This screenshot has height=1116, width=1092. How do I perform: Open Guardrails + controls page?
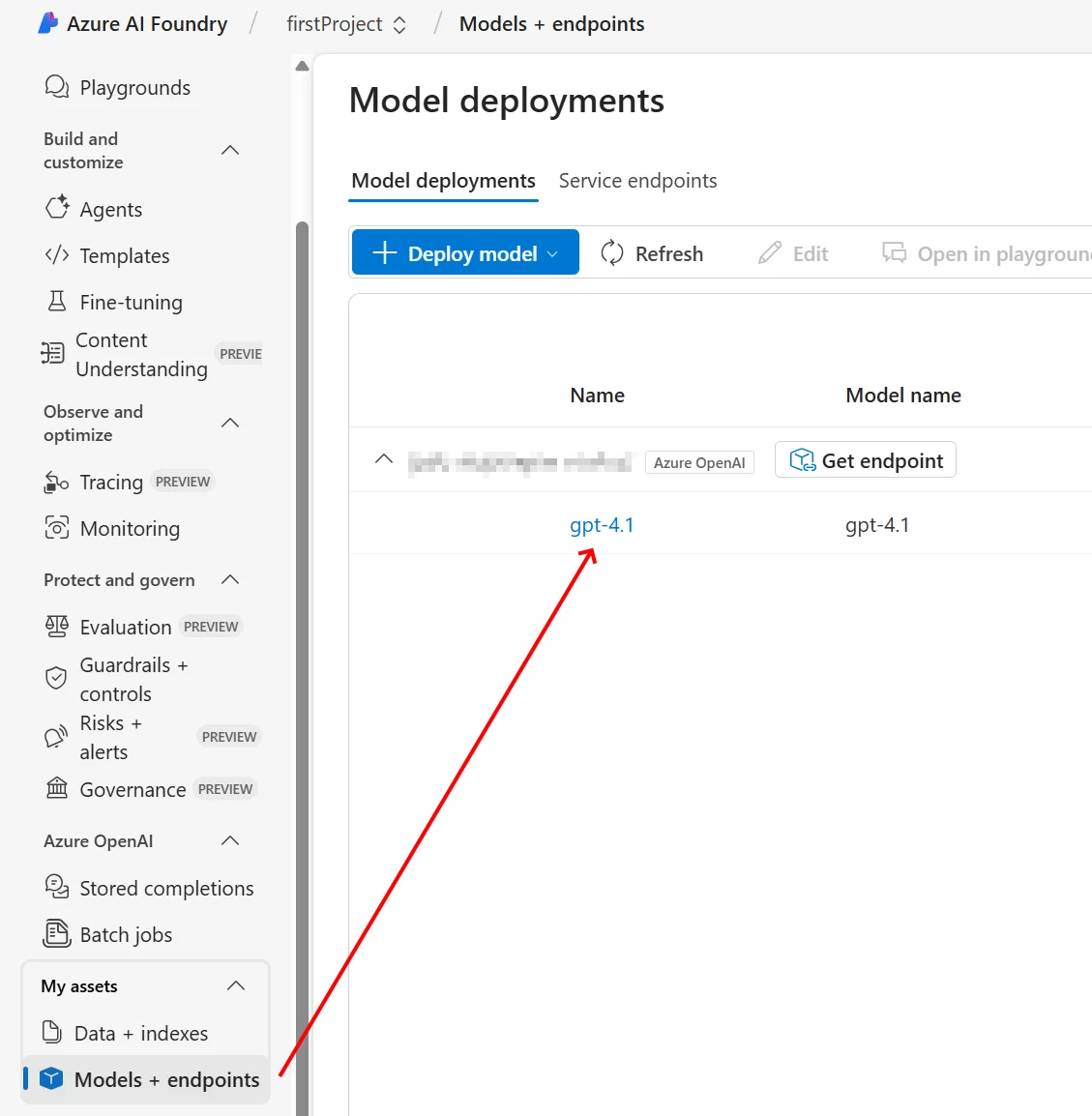(x=133, y=679)
